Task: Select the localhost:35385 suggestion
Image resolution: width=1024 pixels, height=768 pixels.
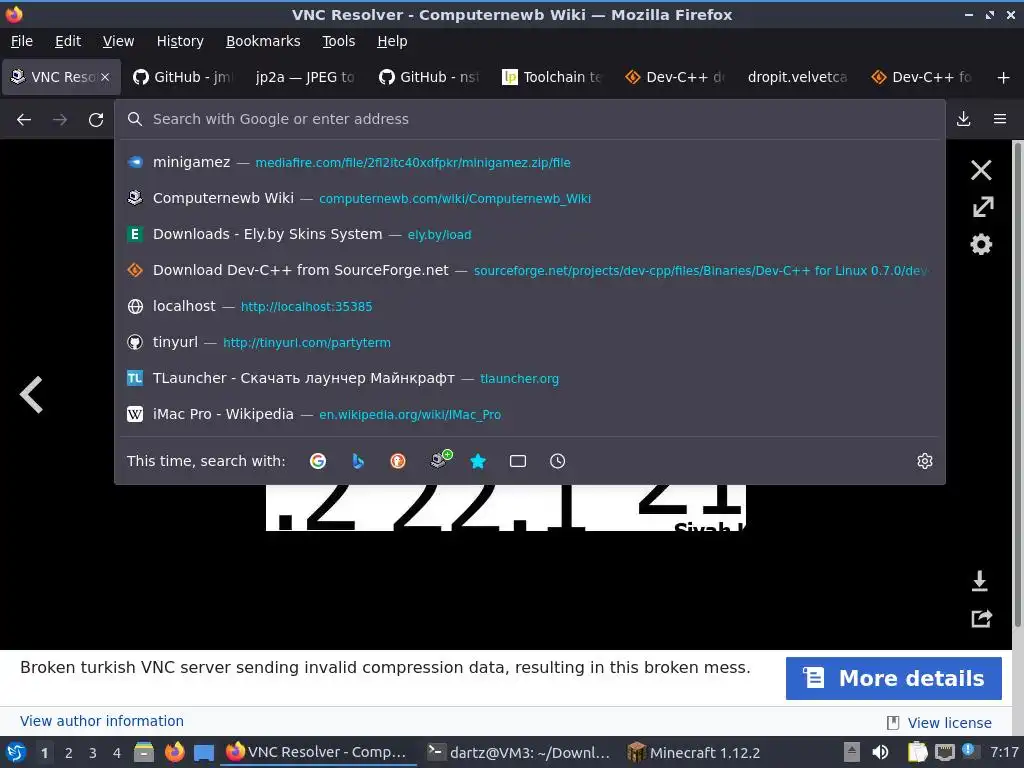Action: tap(530, 306)
